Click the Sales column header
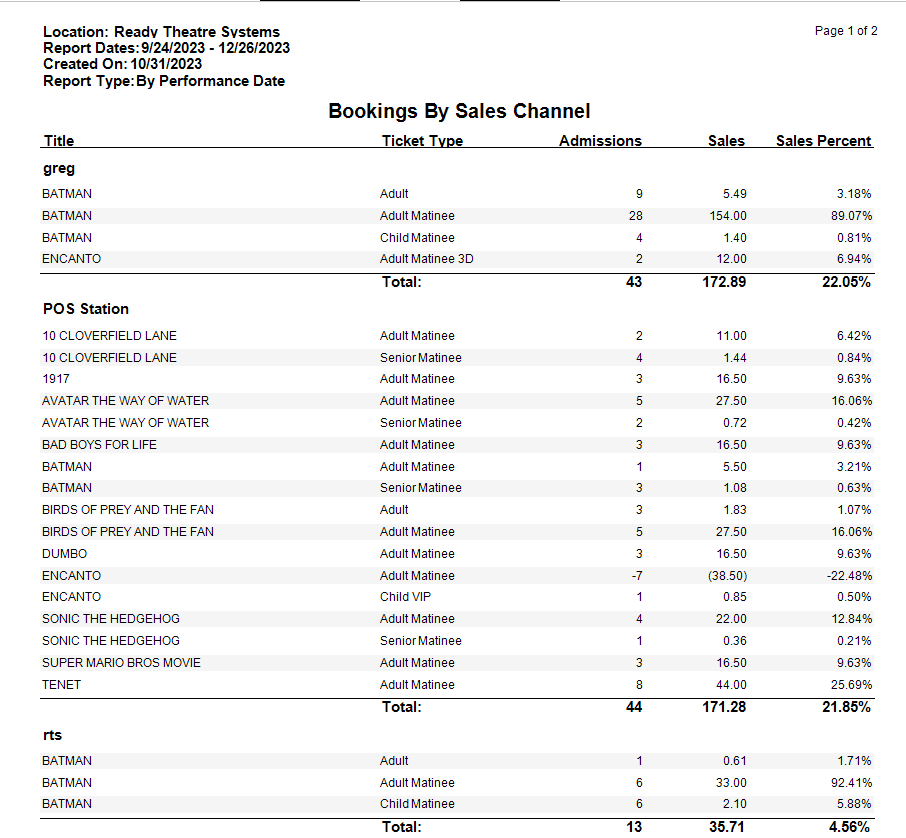The height and width of the screenshot is (838, 906). point(726,141)
